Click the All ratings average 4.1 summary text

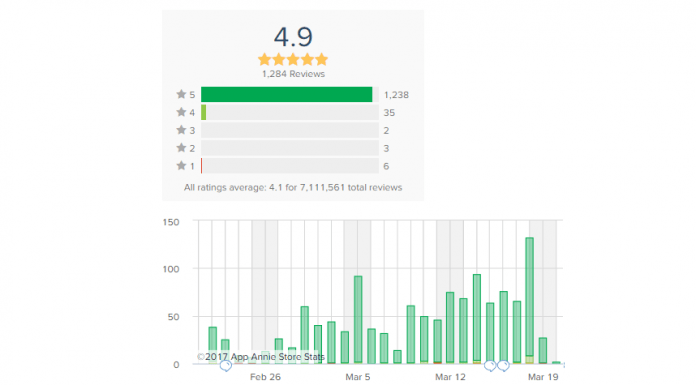pyautogui.click(x=293, y=187)
